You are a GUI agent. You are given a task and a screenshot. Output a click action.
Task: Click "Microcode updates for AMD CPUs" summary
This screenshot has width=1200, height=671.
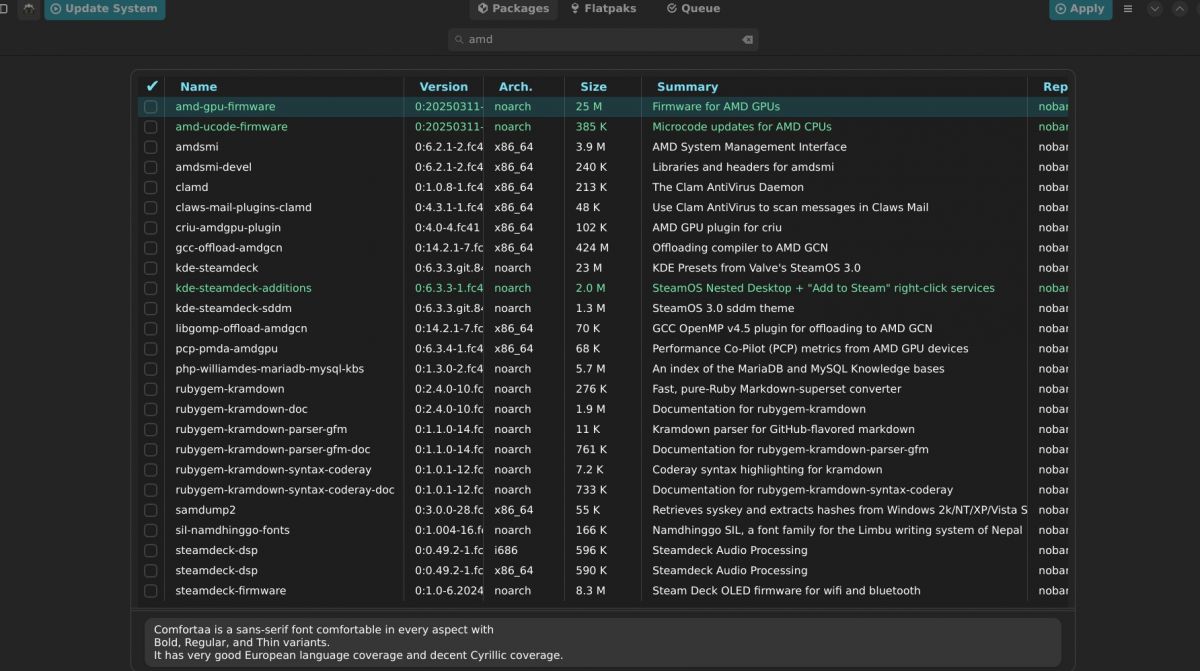(x=742, y=127)
